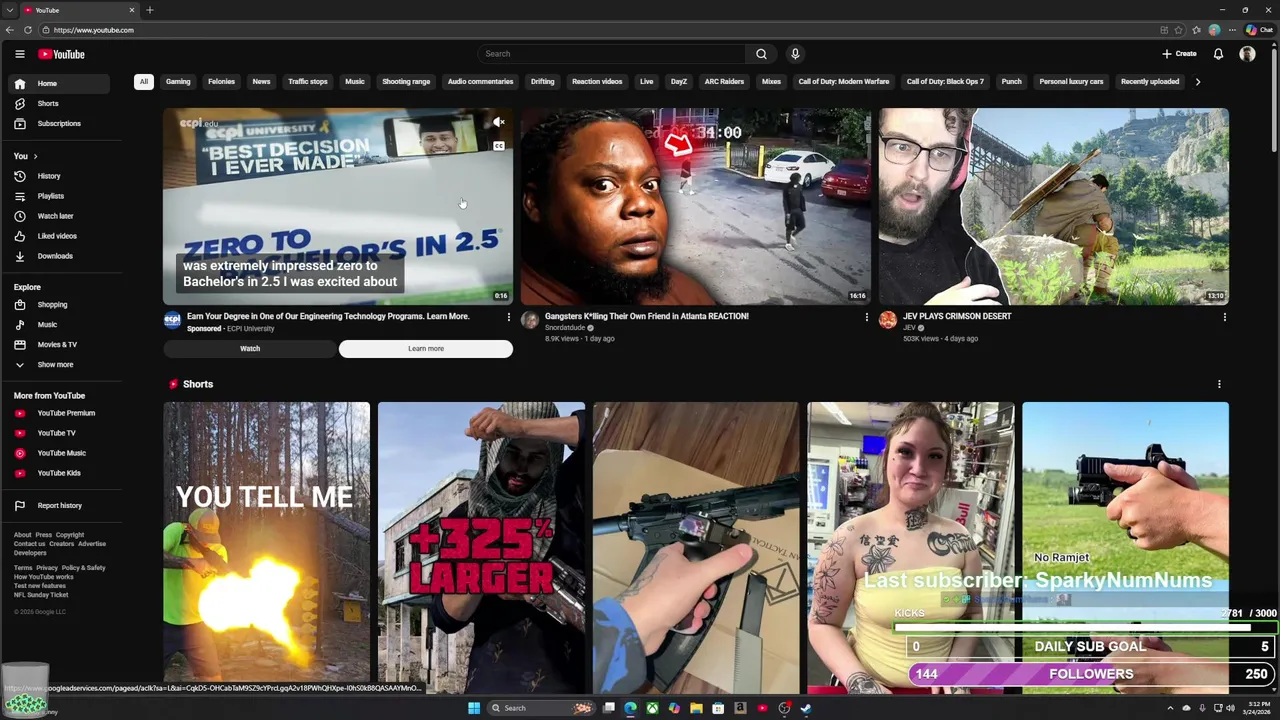Open more options for Gangsters reaction video
Image resolution: width=1280 pixels, height=720 pixels.
(866, 318)
